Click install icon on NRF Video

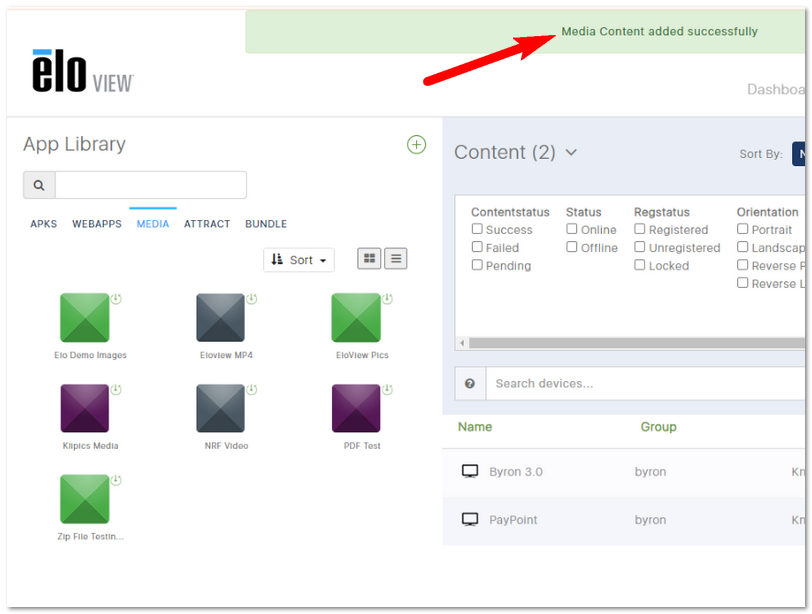252,389
